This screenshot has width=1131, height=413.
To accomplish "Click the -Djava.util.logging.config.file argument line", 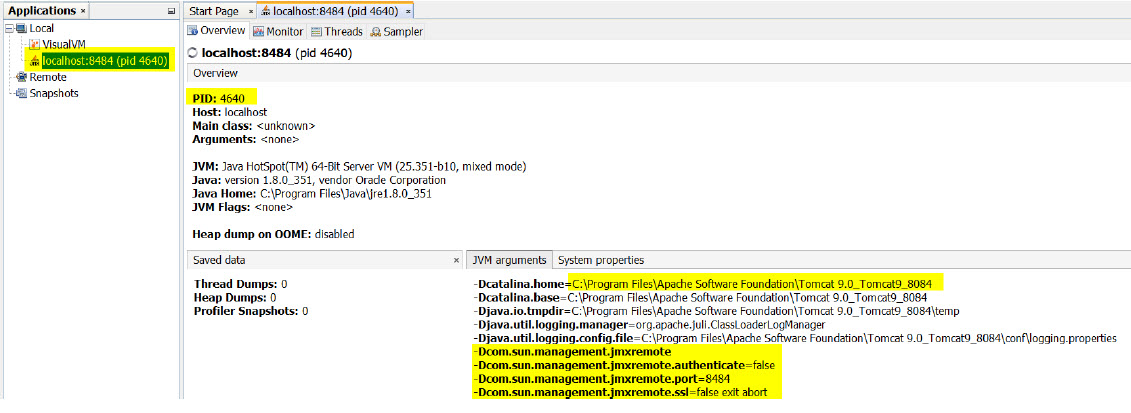I will (x=795, y=338).
